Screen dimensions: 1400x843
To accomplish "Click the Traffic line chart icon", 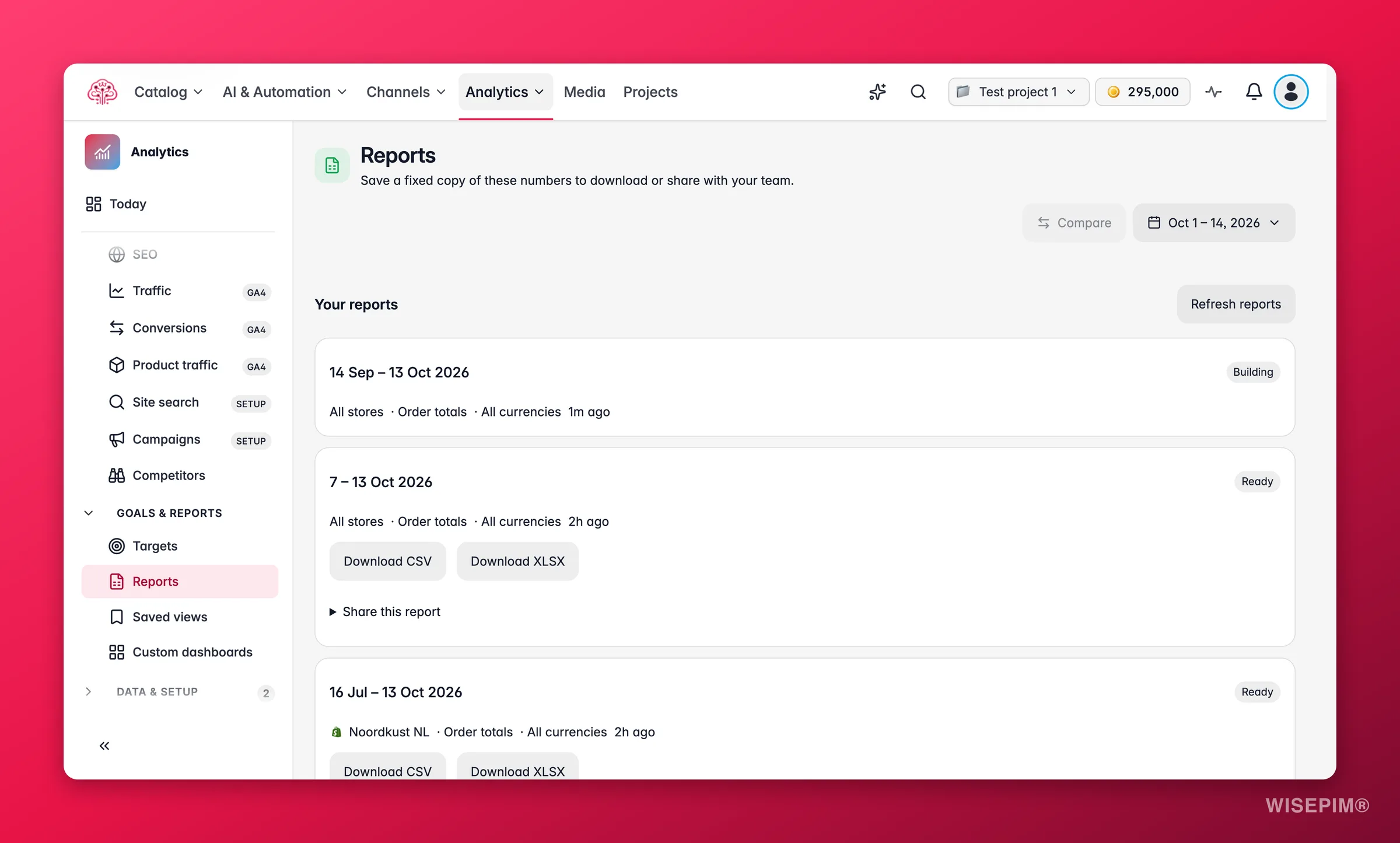I will click(117, 291).
